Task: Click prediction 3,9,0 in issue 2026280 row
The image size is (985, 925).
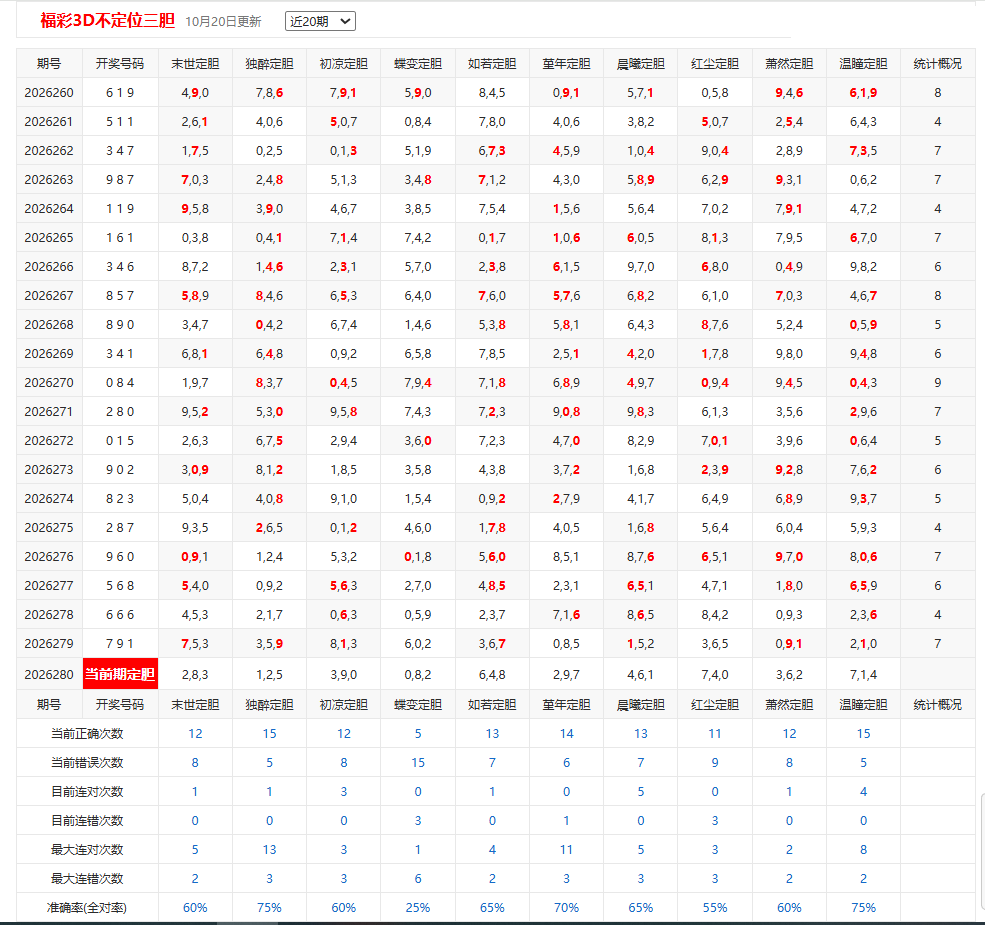Action: [x=344, y=675]
